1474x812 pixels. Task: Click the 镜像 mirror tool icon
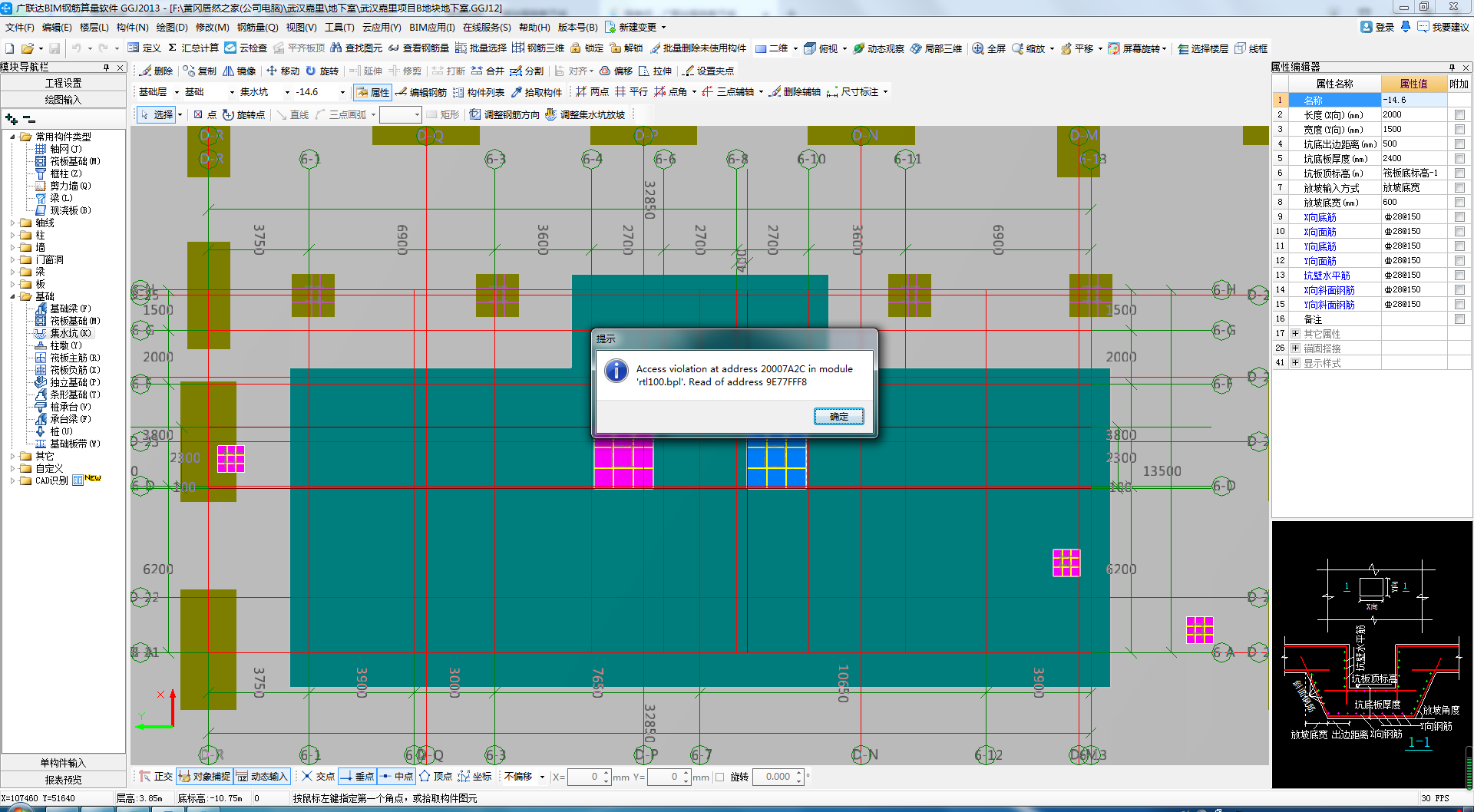pos(228,71)
